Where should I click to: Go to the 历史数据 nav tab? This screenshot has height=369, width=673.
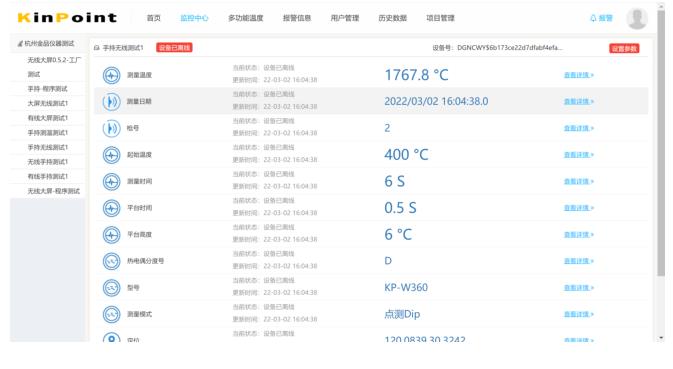pyautogui.click(x=392, y=18)
